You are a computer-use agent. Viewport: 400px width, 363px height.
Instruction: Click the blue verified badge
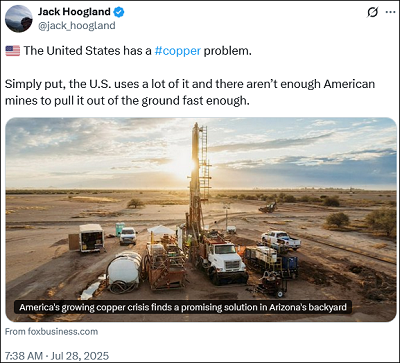(119, 12)
